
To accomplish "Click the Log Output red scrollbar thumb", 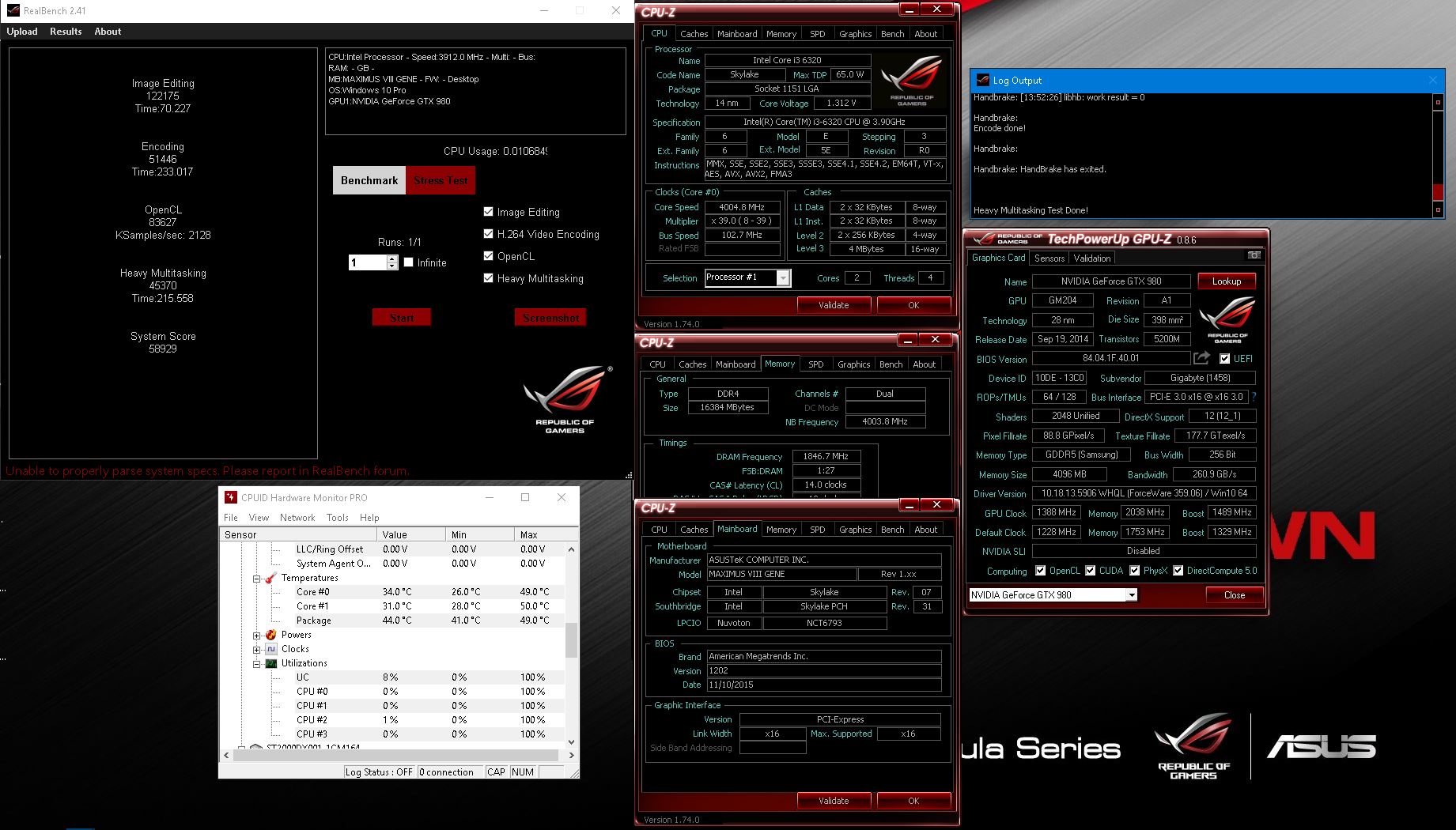I will [1439, 191].
